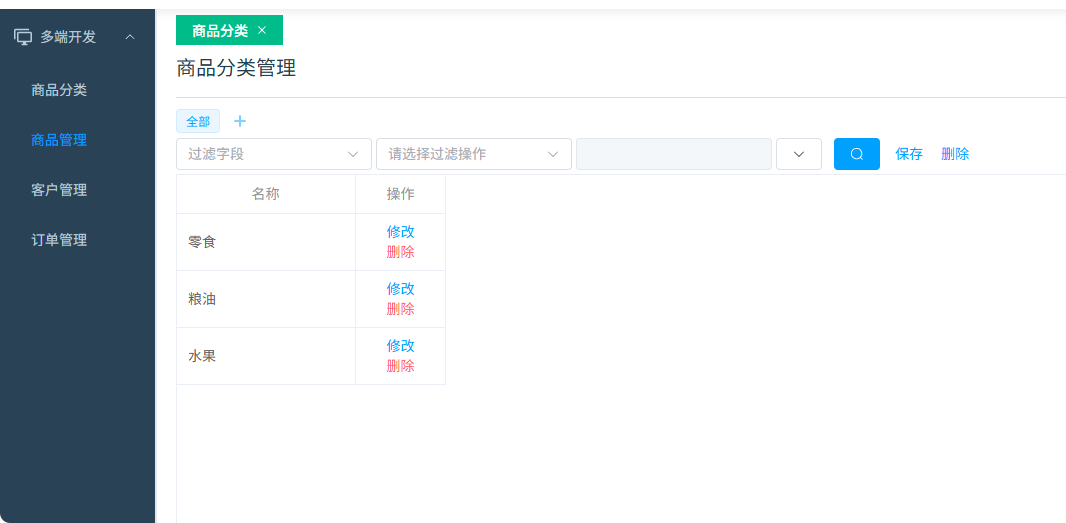Click 修改 for the 零食 row

pos(400,232)
